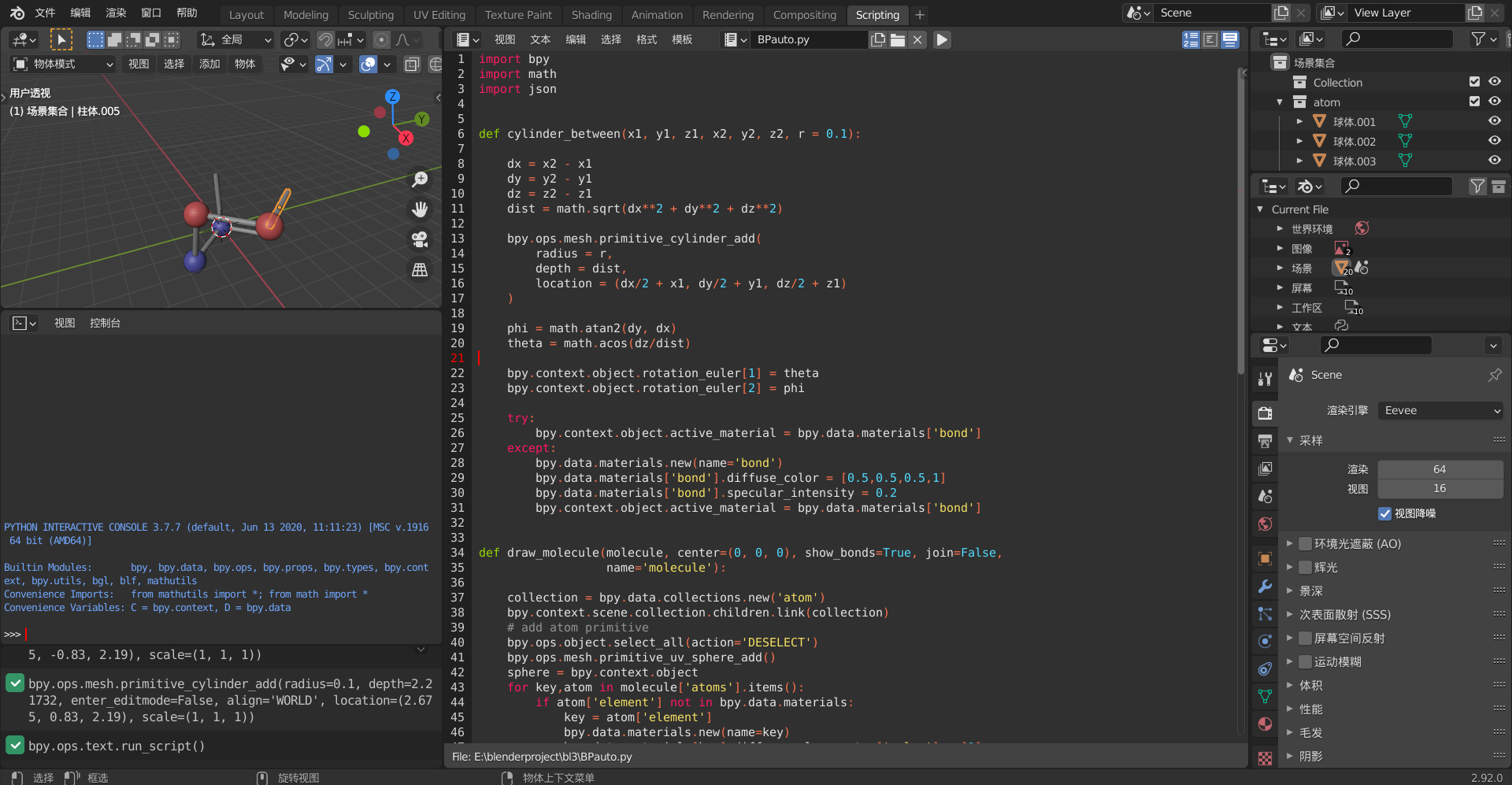The height and width of the screenshot is (785, 1512).
Task: Open the 全局 transform orientation dropdown
Action: click(x=235, y=39)
